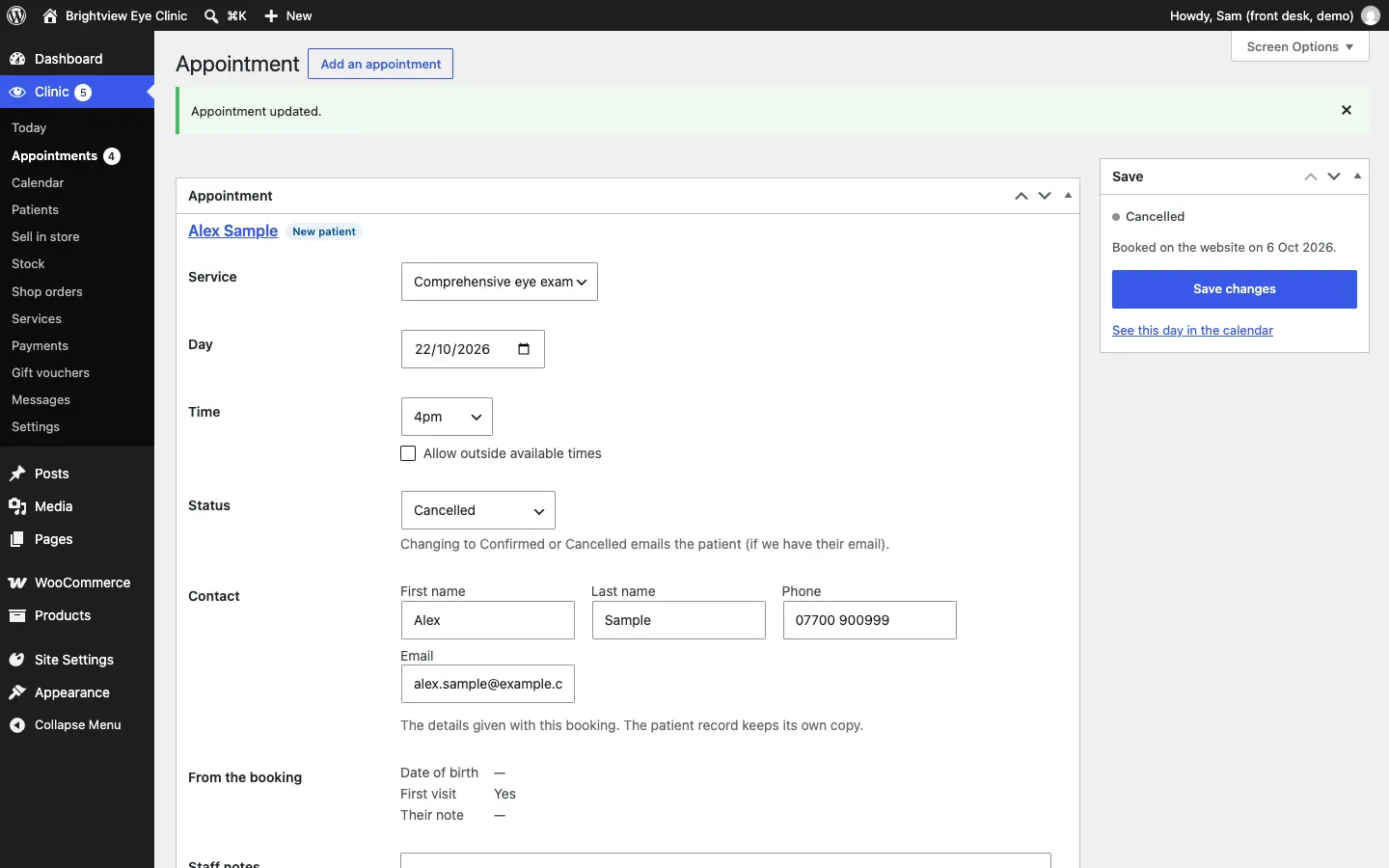Click the 'First visit' Yes value

pyautogui.click(x=505, y=795)
